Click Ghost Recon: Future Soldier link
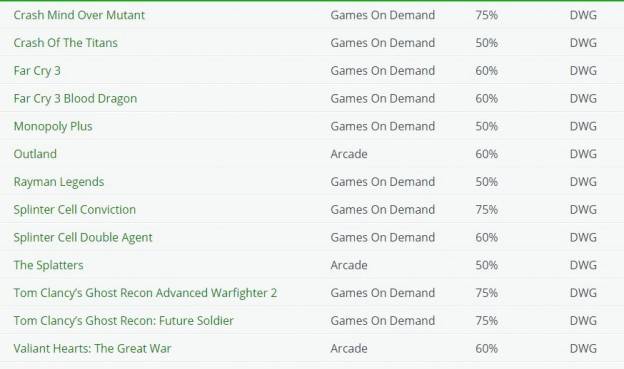Viewport: 624px width, 369px height. (123, 321)
